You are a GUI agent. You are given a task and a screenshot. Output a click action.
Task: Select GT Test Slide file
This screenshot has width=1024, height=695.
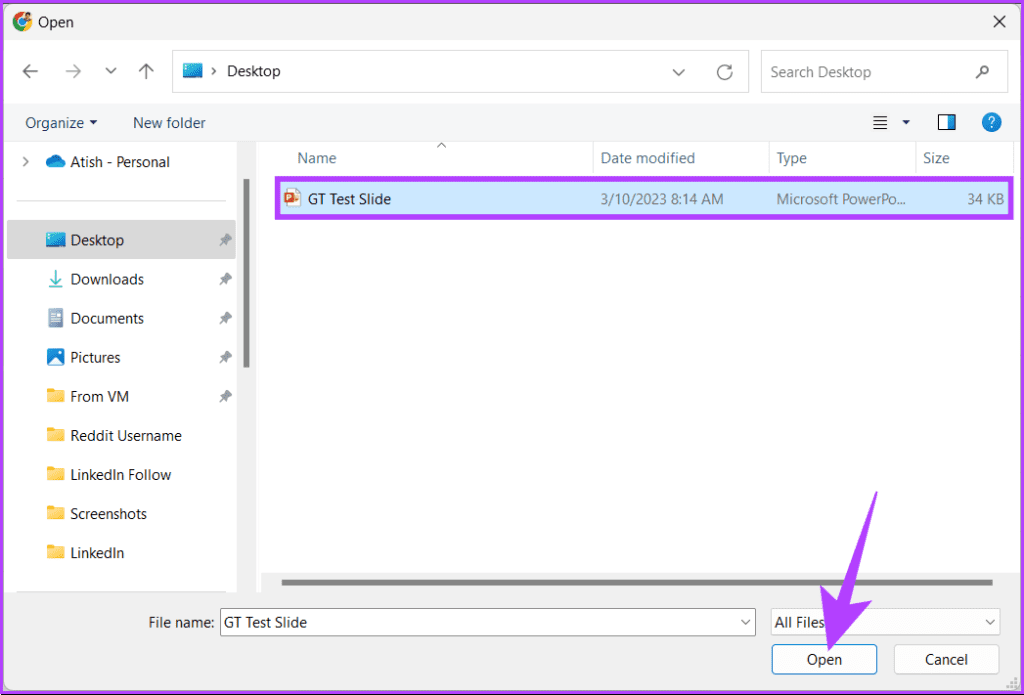point(643,199)
